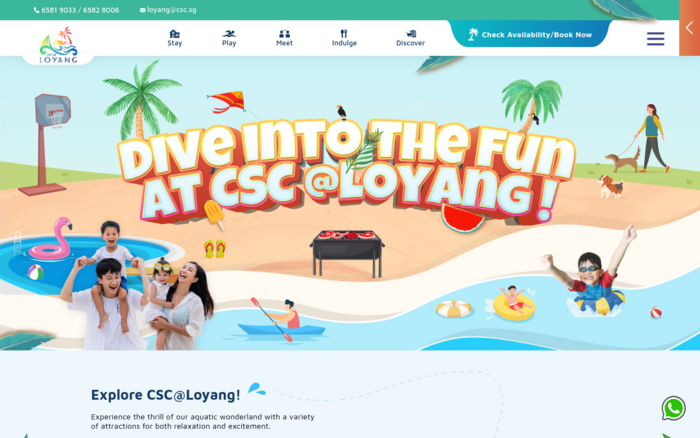Image resolution: width=700 pixels, height=438 pixels.
Task: Open the Discover icon in navigation
Action: tap(411, 33)
